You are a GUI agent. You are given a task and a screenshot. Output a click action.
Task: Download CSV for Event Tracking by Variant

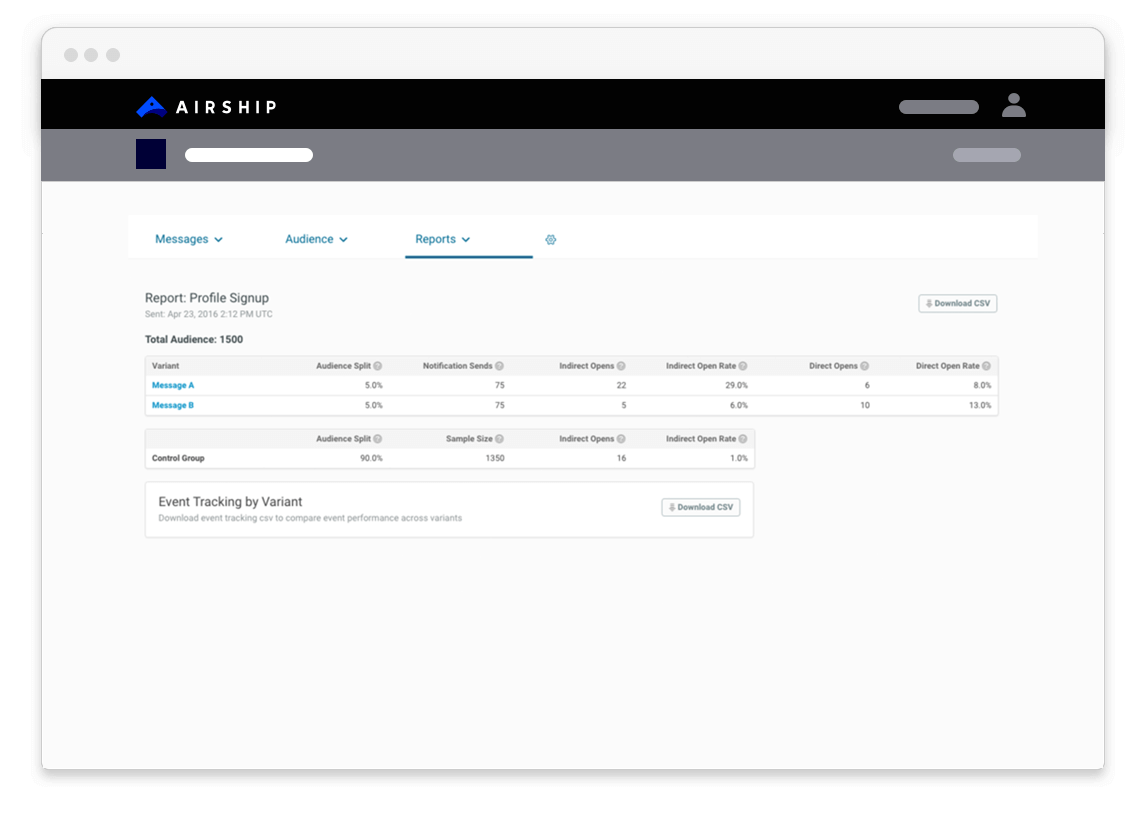click(x=700, y=507)
